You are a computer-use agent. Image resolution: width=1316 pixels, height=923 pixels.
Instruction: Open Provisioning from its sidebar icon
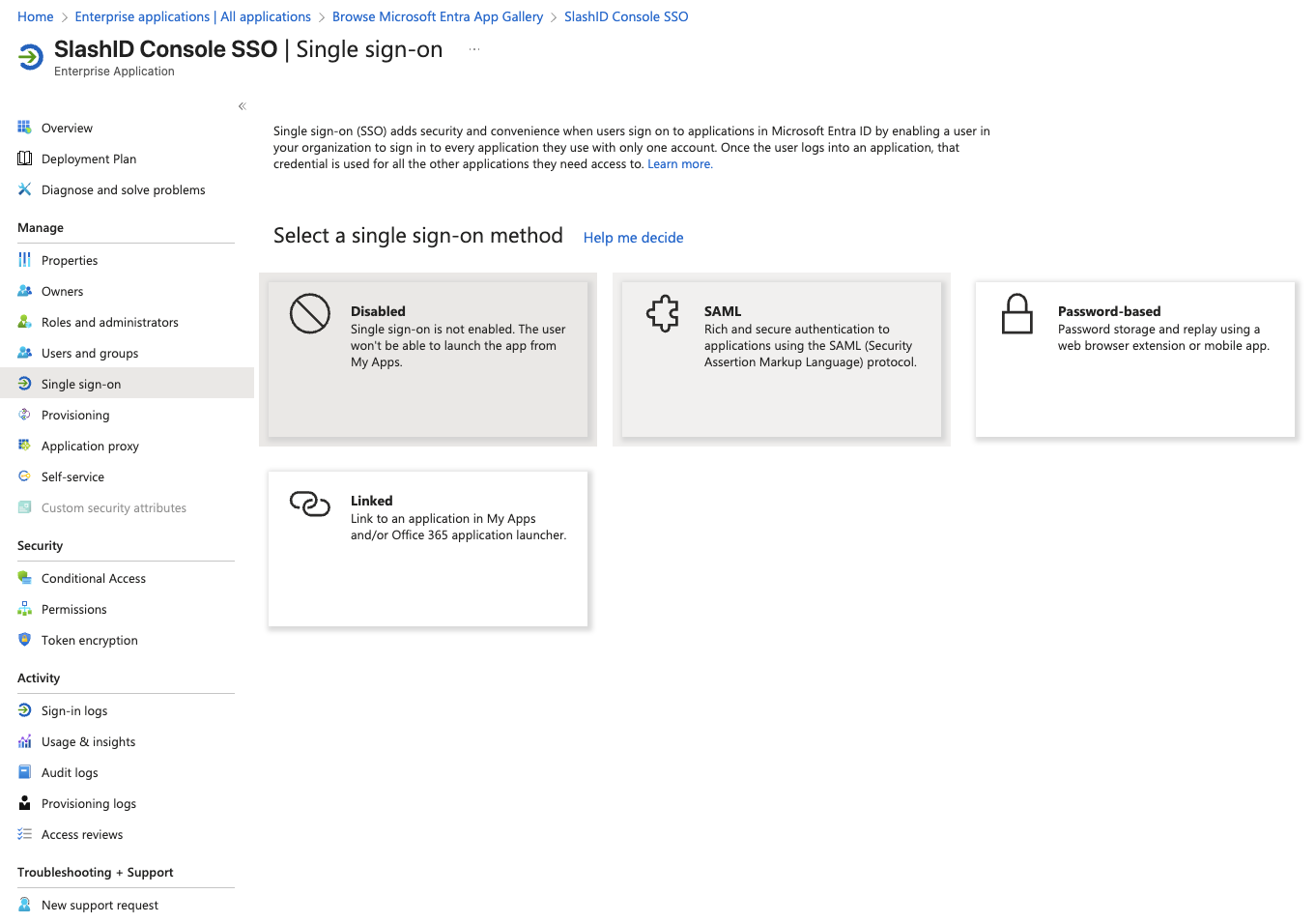[x=24, y=415]
